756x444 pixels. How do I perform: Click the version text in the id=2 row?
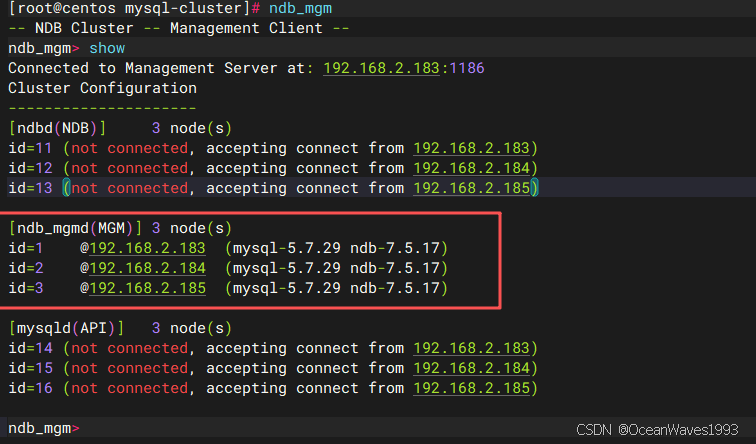click(x=337, y=268)
